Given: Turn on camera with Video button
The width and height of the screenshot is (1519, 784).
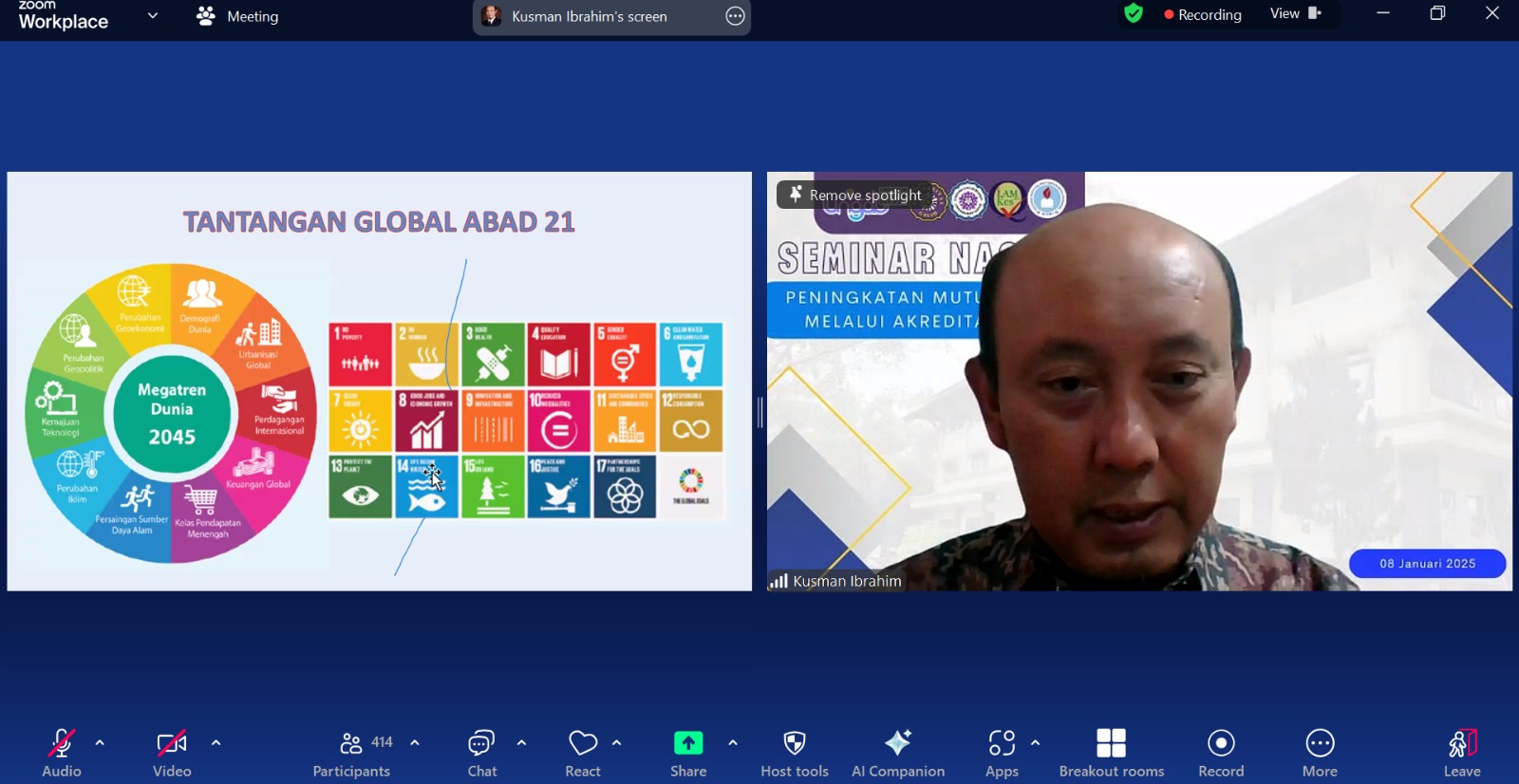Looking at the screenshot, I should point(172,753).
